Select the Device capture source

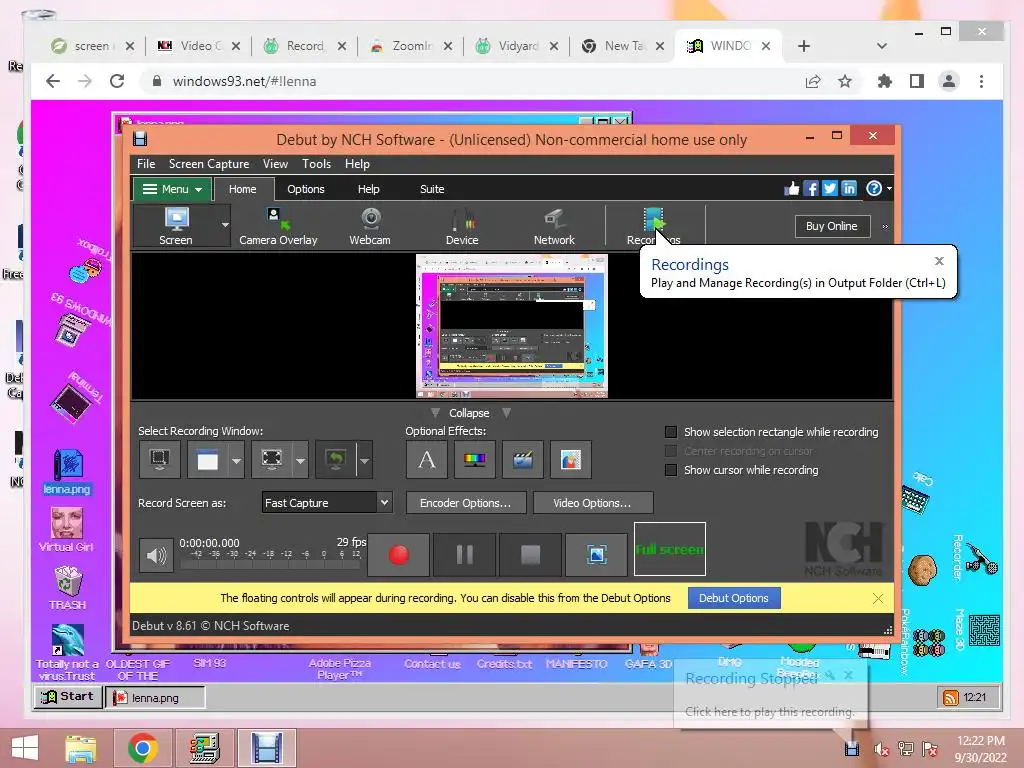pyautogui.click(x=462, y=226)
